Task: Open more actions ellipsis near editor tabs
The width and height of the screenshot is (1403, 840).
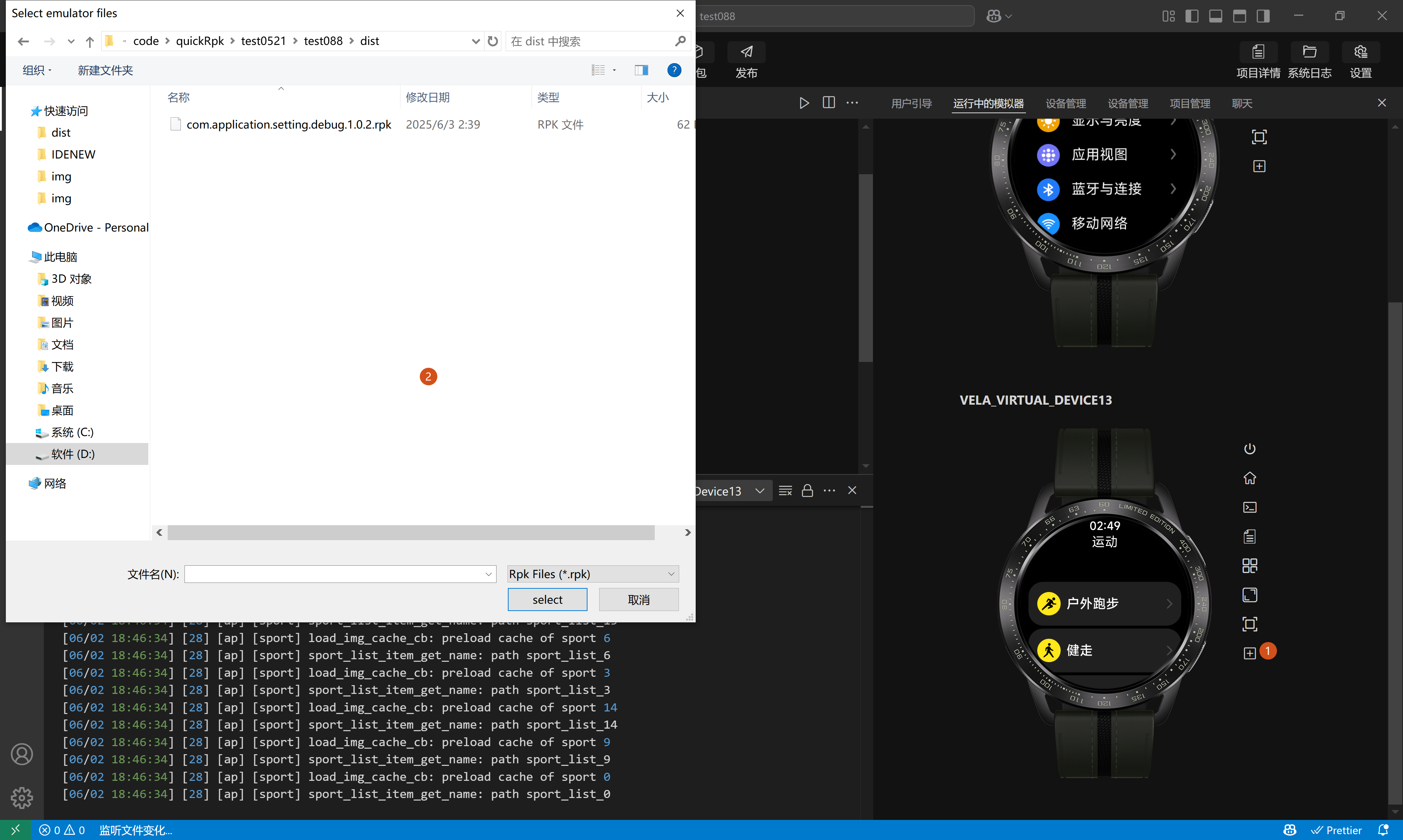Action: click(x=852, y=103)
